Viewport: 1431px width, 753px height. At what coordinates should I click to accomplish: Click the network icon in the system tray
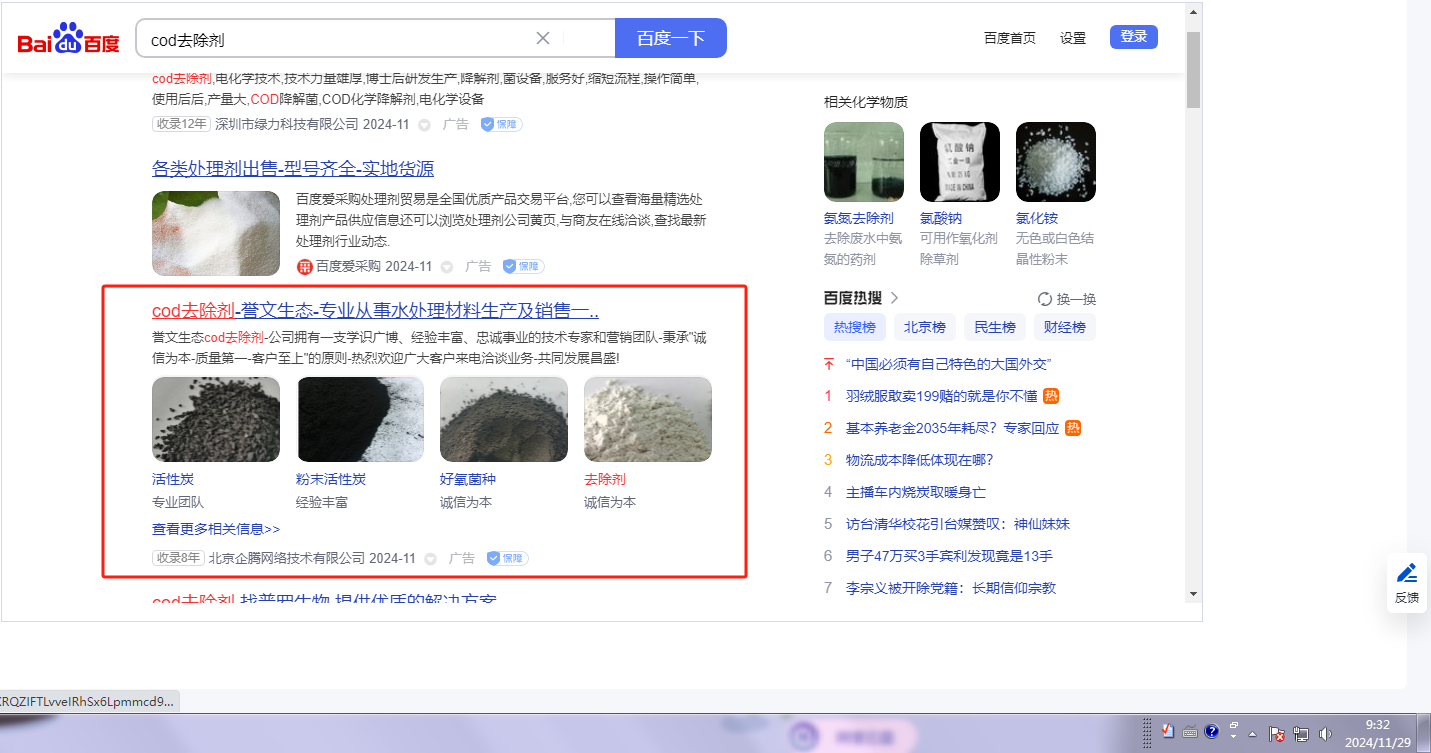tap(1301, 734)
